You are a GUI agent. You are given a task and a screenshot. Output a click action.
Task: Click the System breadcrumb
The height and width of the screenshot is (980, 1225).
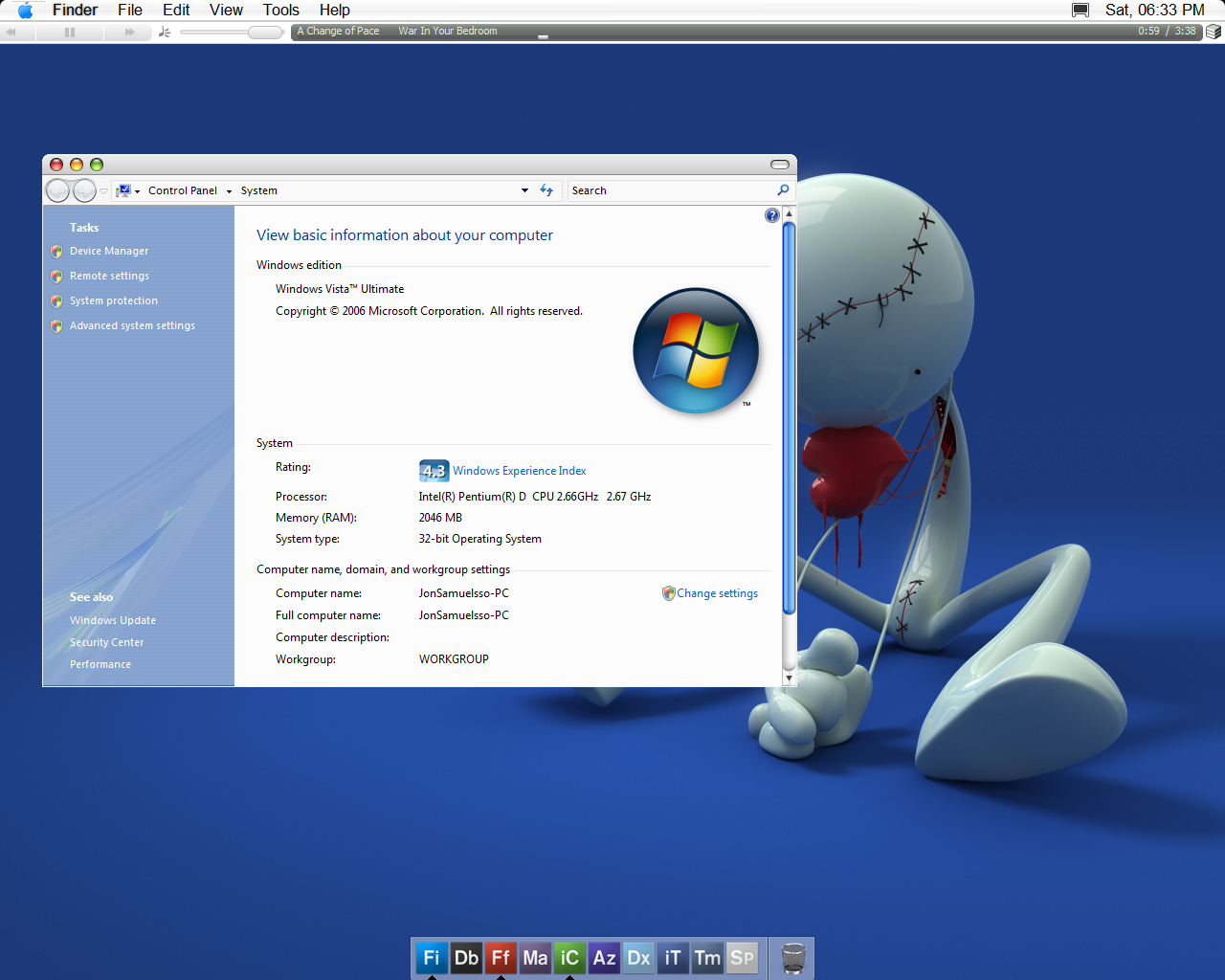tap(259, 190)
